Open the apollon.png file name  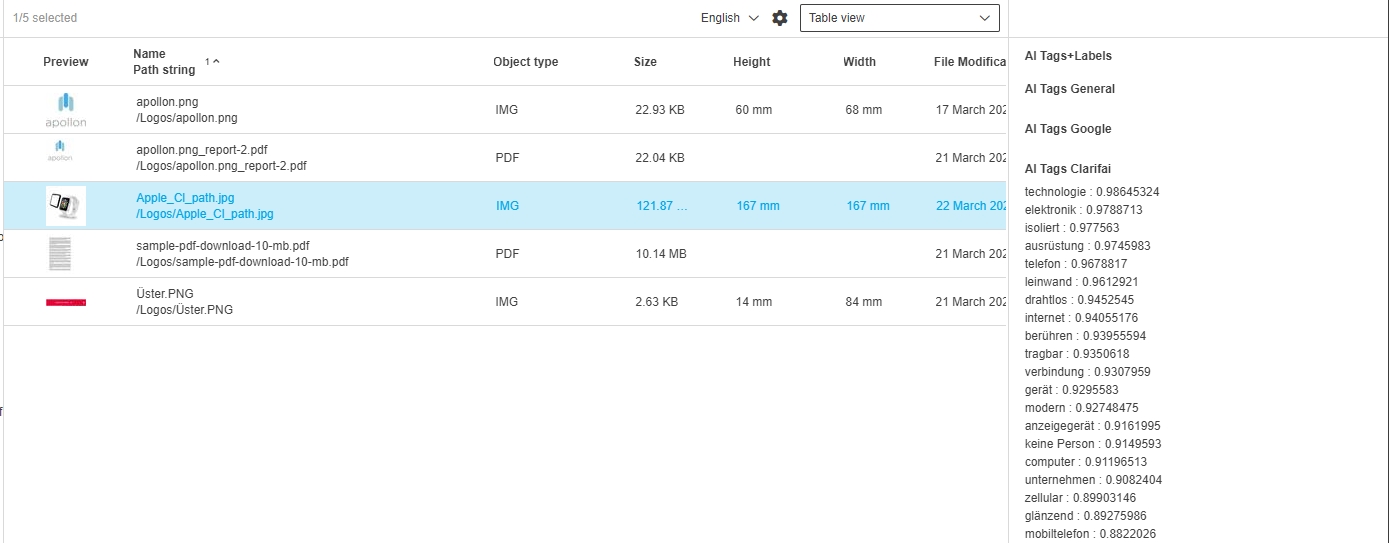tap(168, 102)
